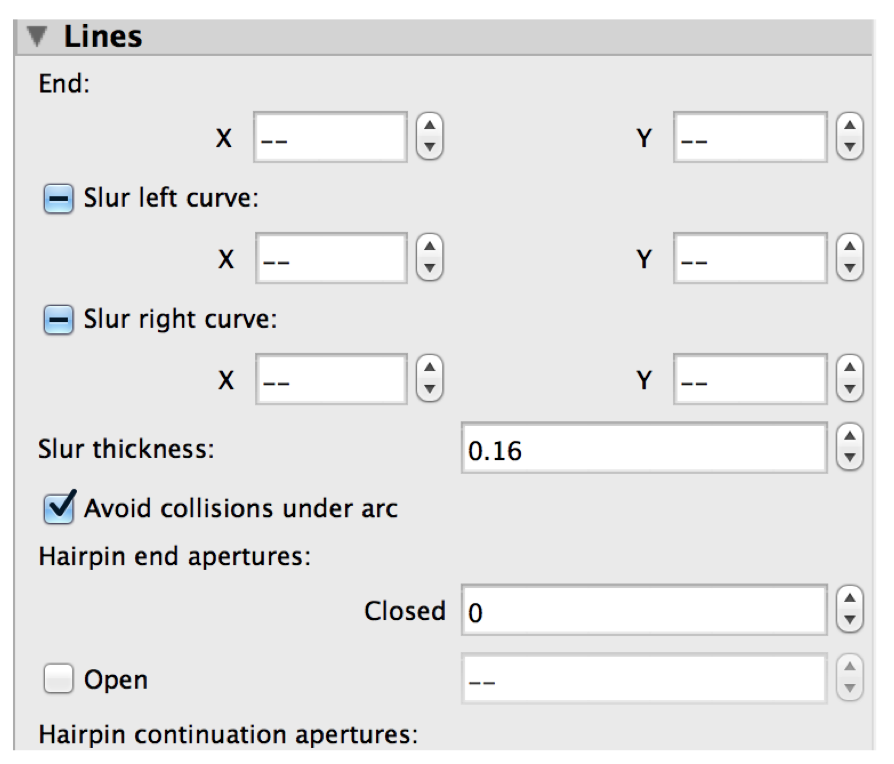The width and height of the screenshot is (894, 764).
Task: Increase Closed aperture value stepper
Action: [x=849, y=601]
